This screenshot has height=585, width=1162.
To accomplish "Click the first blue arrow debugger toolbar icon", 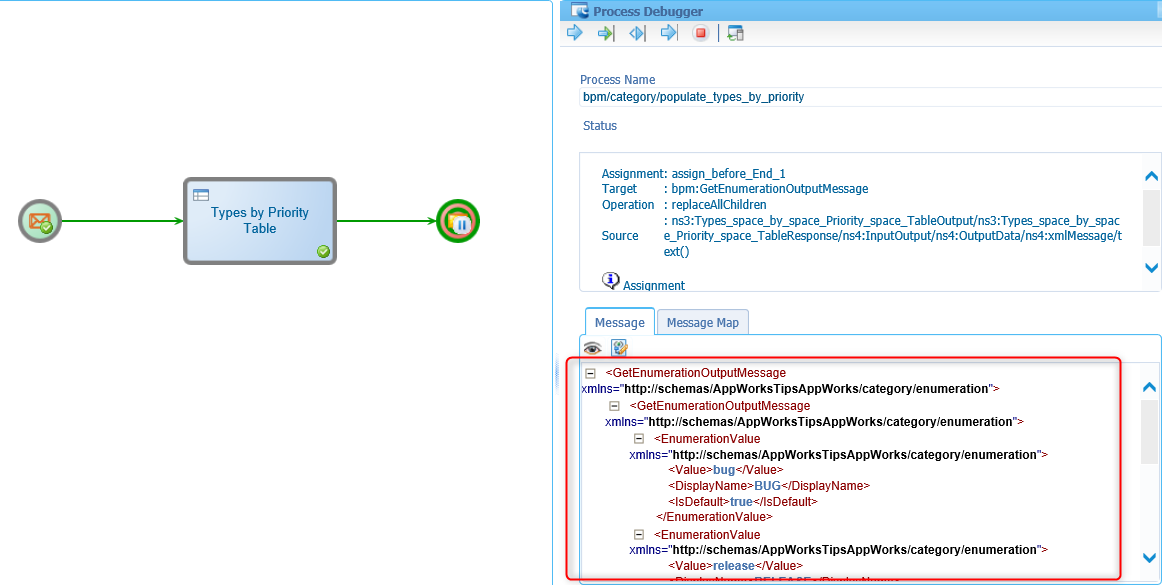I will point(575,33).
